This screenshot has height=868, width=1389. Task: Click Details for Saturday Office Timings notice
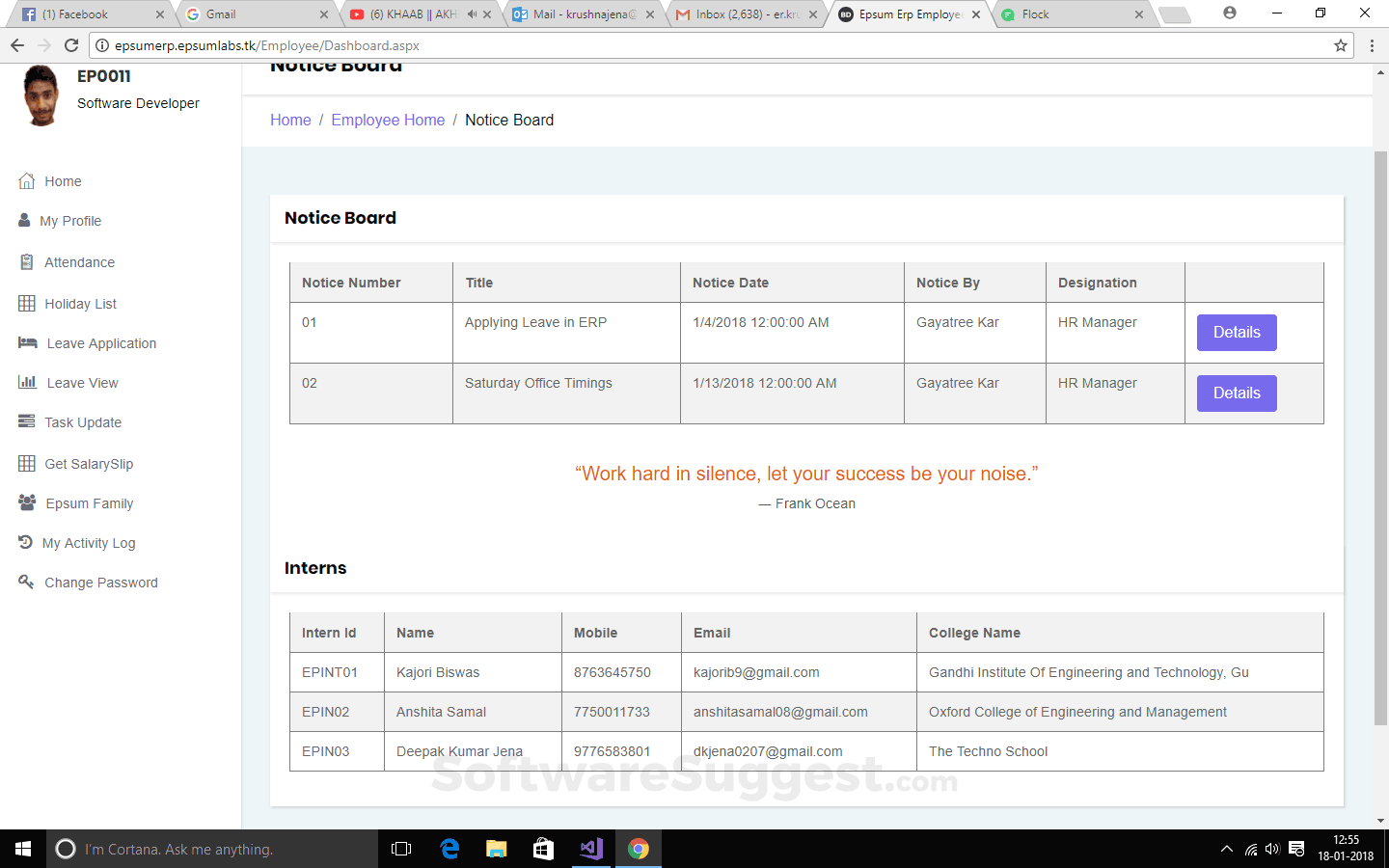[x=1236, y=393]
